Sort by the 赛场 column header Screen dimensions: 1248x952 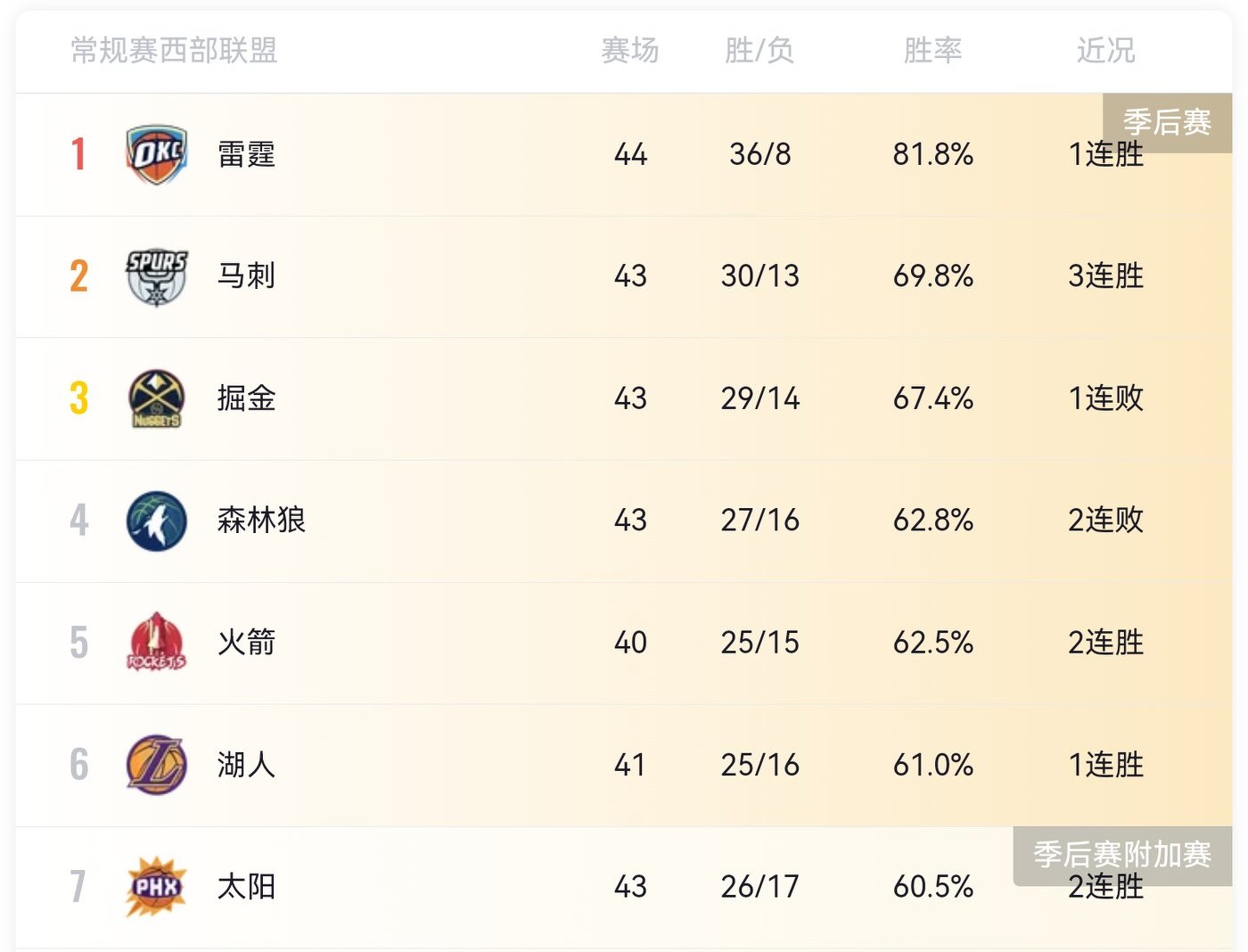(630, 51)
